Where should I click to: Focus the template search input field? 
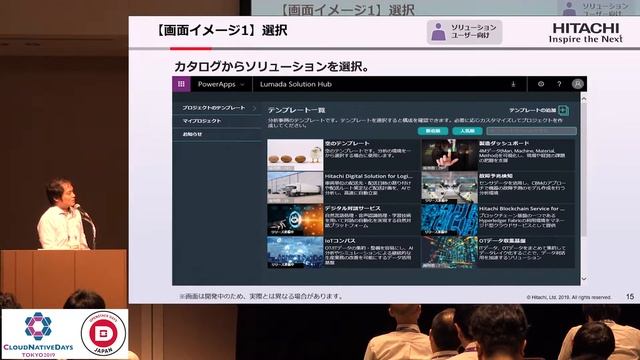pyautogui.click(x=531, y=131)
